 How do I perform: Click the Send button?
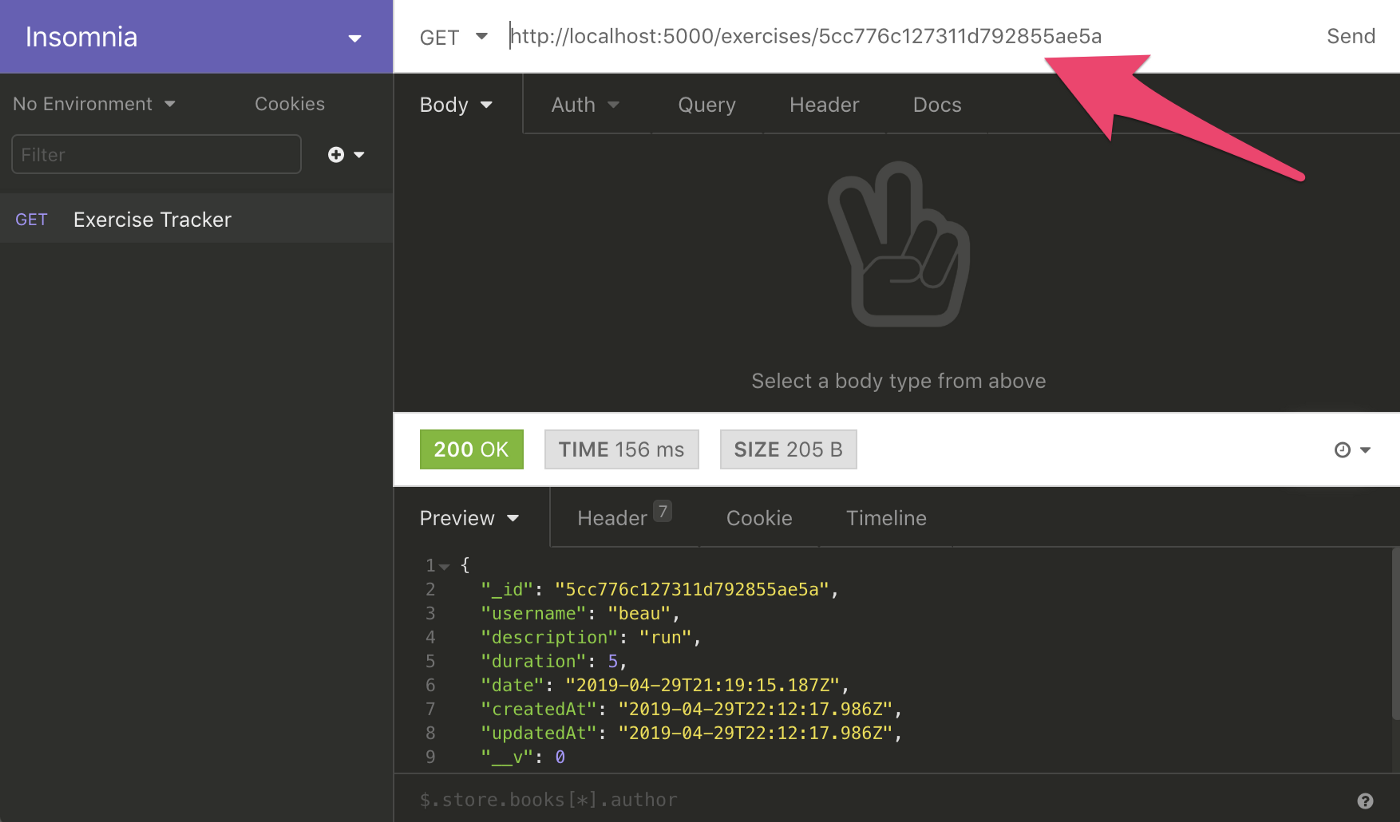click(x=1351, y=36)
